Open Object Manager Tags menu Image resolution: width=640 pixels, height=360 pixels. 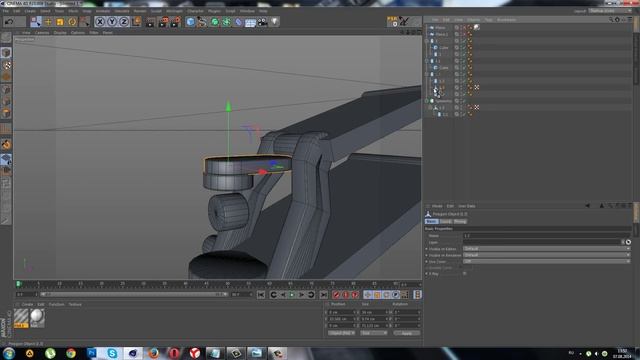pyautogui.click(x=488, y=20)
